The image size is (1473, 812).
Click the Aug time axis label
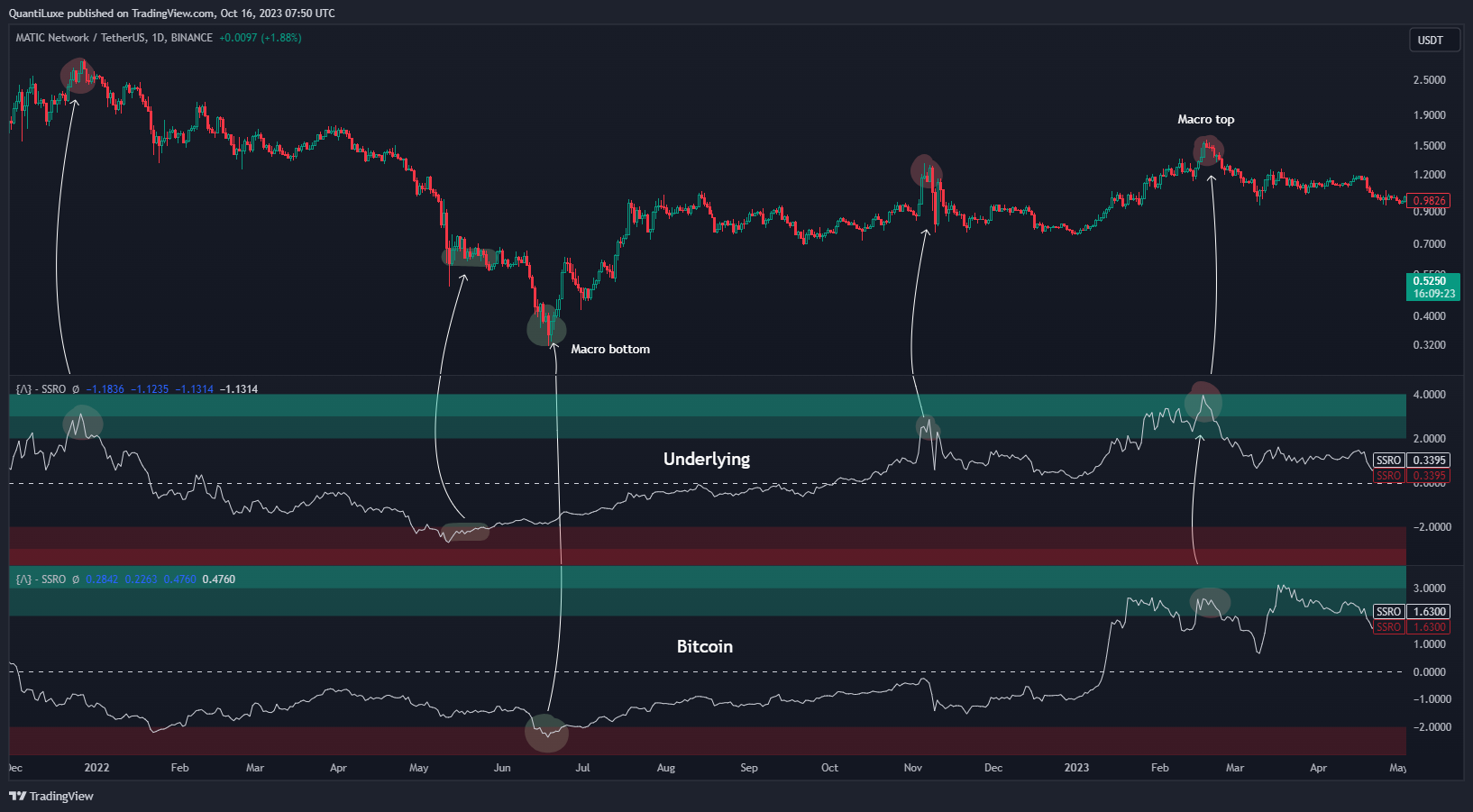665,768
